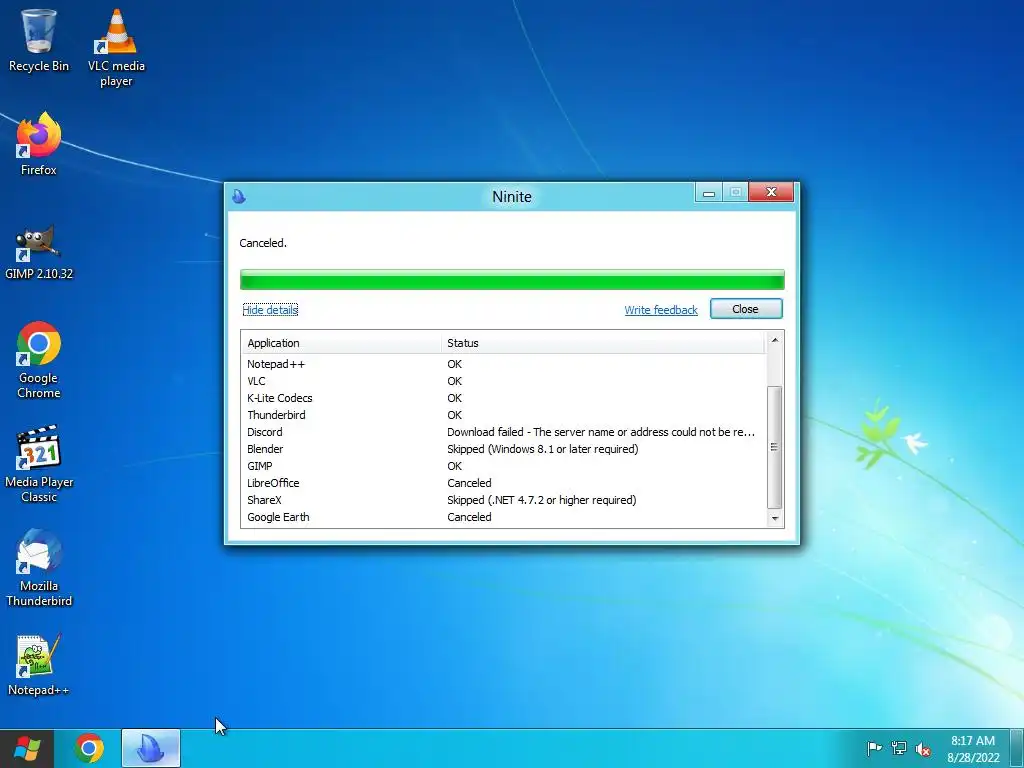The width and height of the screenshot is (1024, 768).
Task: Click the Application column header
Action: tap(342, 343)
